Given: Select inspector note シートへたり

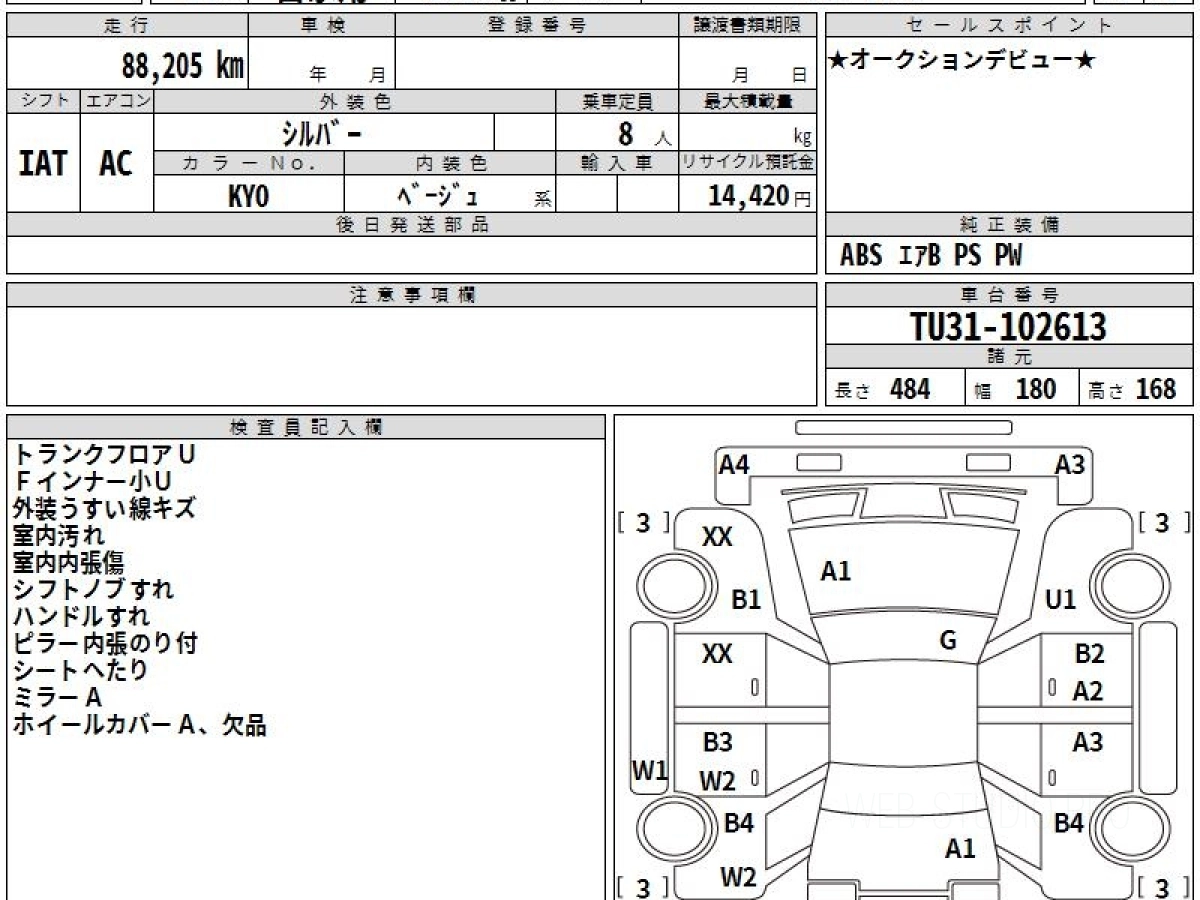Looking at the screenshot, I should coord(80,670).
